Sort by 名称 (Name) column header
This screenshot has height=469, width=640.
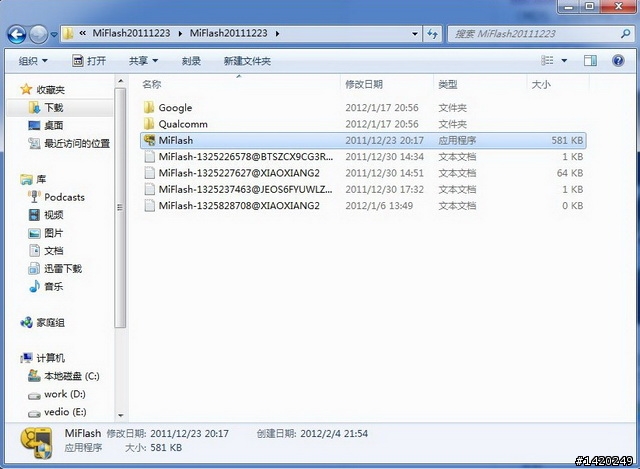[239, 84]
